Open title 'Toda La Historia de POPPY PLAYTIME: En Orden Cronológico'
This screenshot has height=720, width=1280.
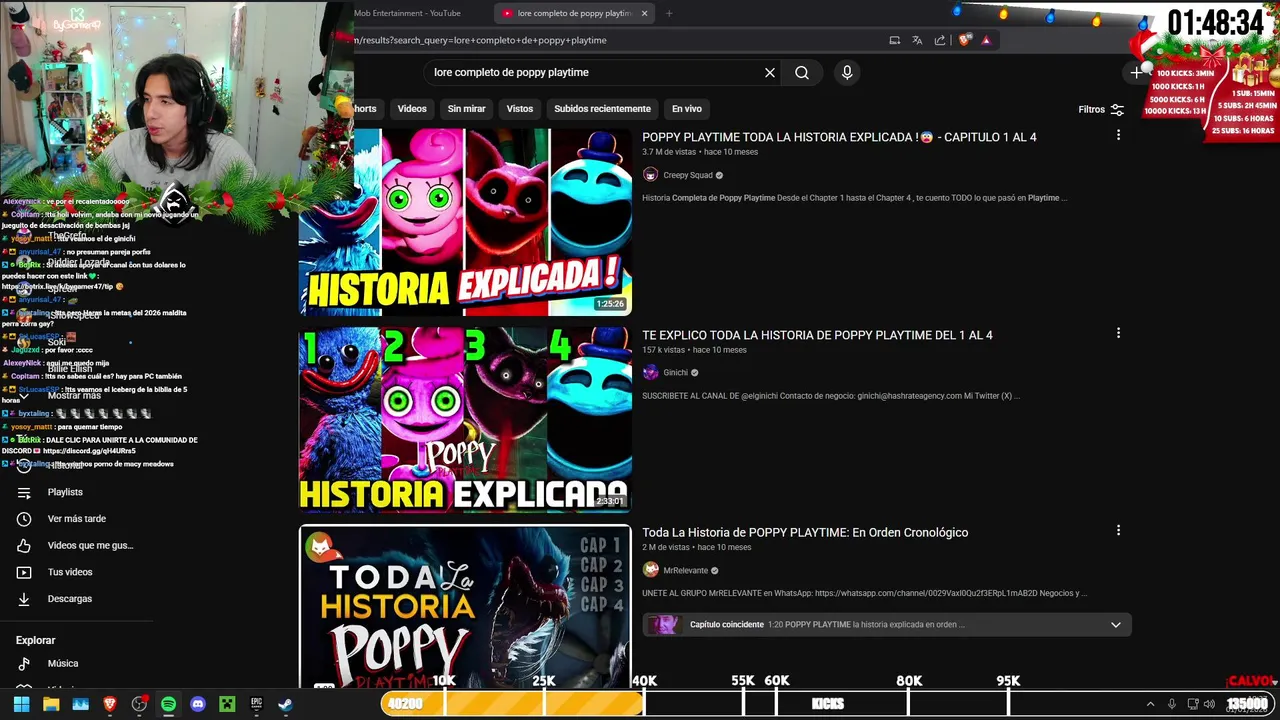click(805, 532)
